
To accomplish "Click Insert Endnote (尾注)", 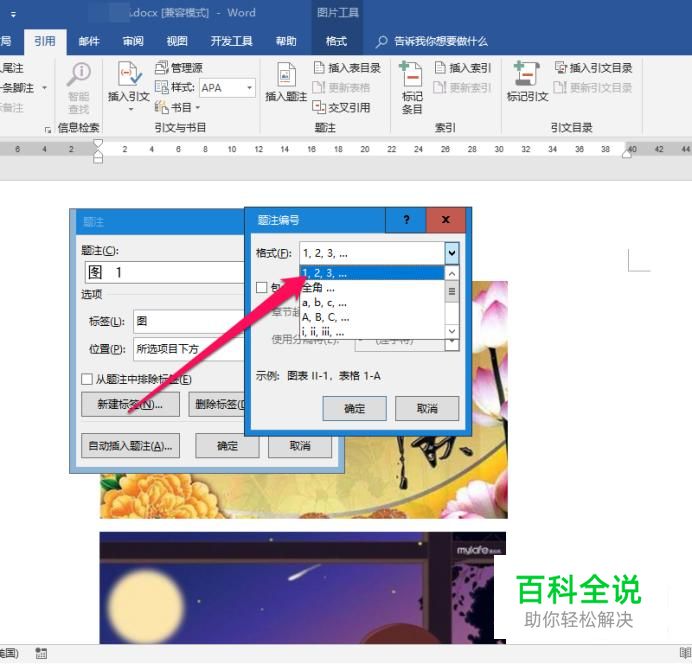I will tap(11, 68).
